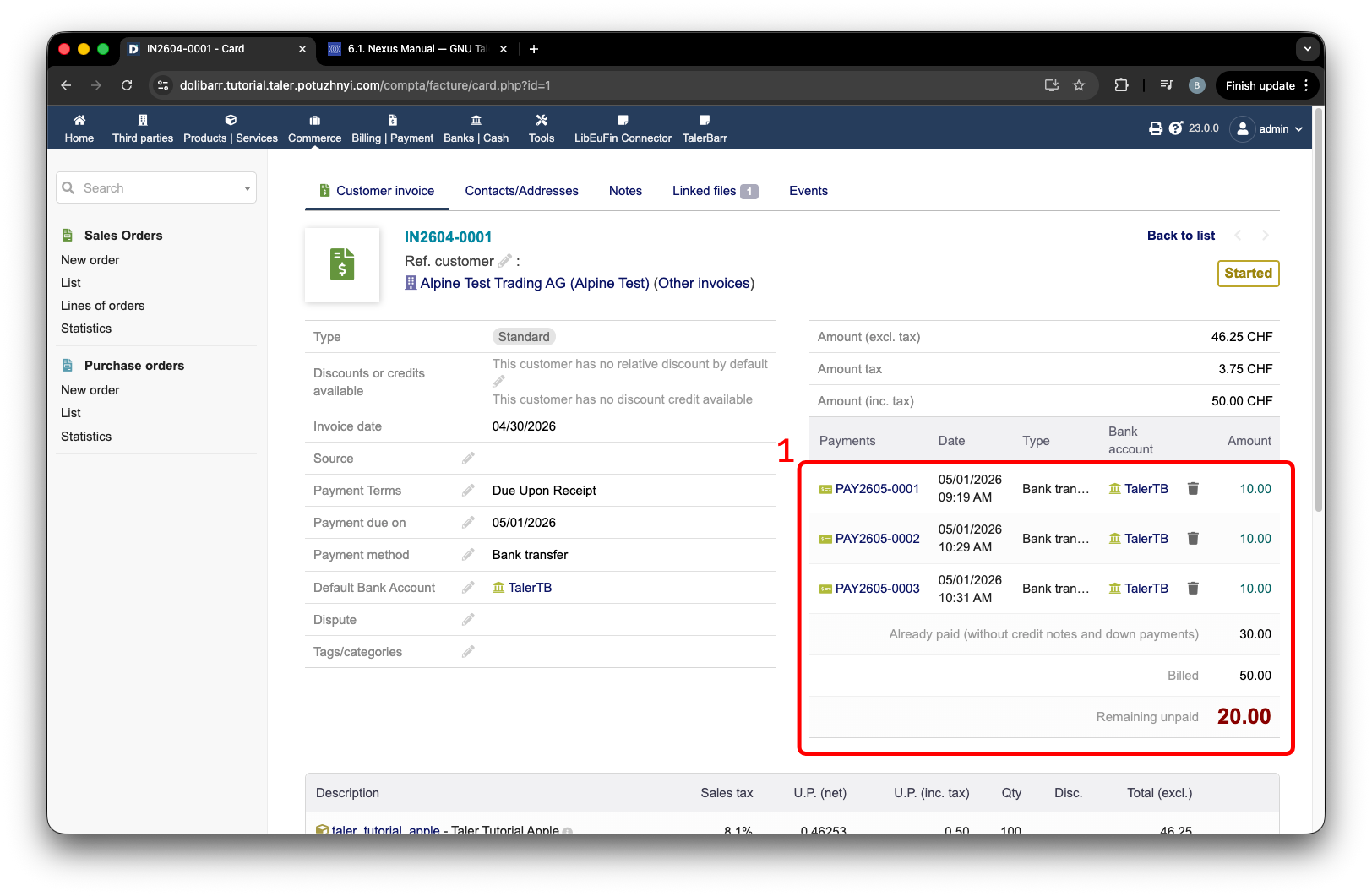Bookmark page with the star icon
The height and width of the screenshot is (896, 1372).
[x=1079, y=85]
